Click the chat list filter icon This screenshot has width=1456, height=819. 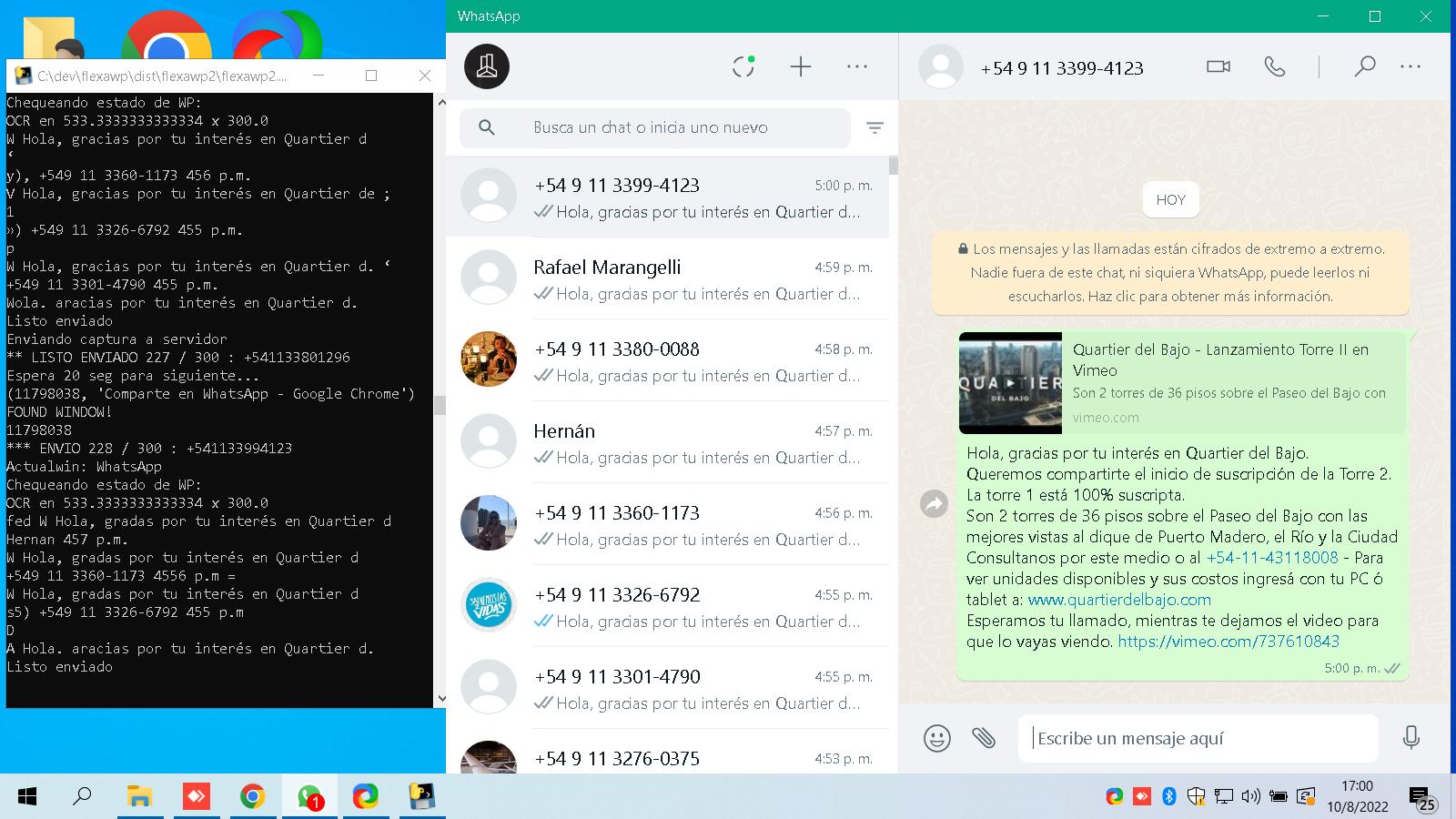click(x=875, y=128)
